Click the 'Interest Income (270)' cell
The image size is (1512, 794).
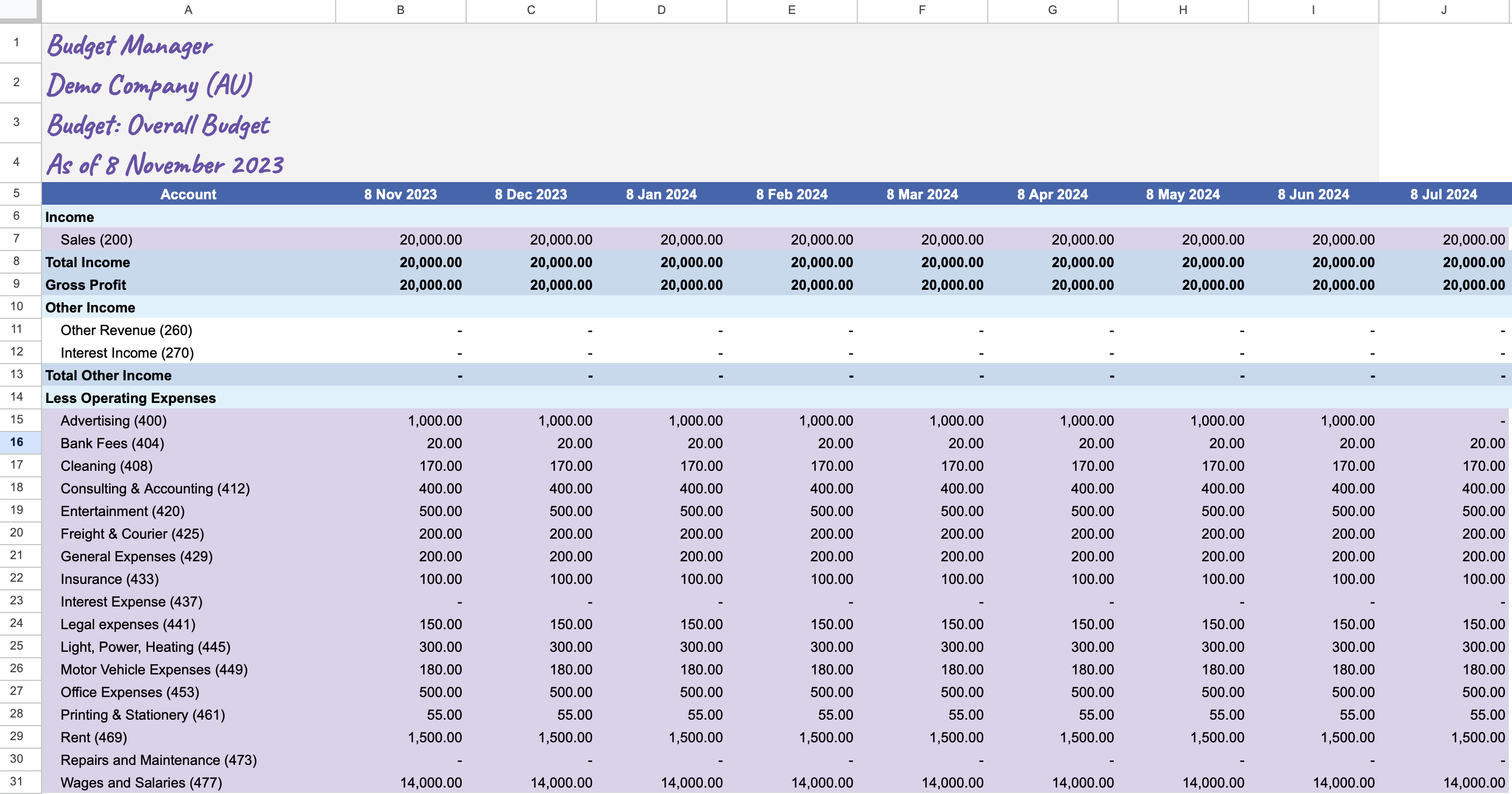pyautogui.click(x=189, y=353)
